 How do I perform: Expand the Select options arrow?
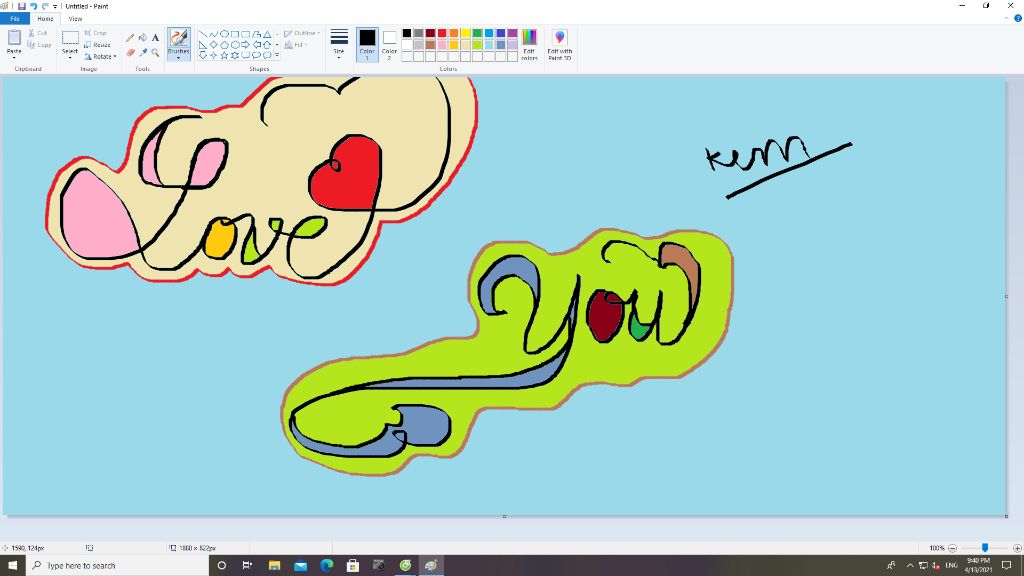[70, 58]
